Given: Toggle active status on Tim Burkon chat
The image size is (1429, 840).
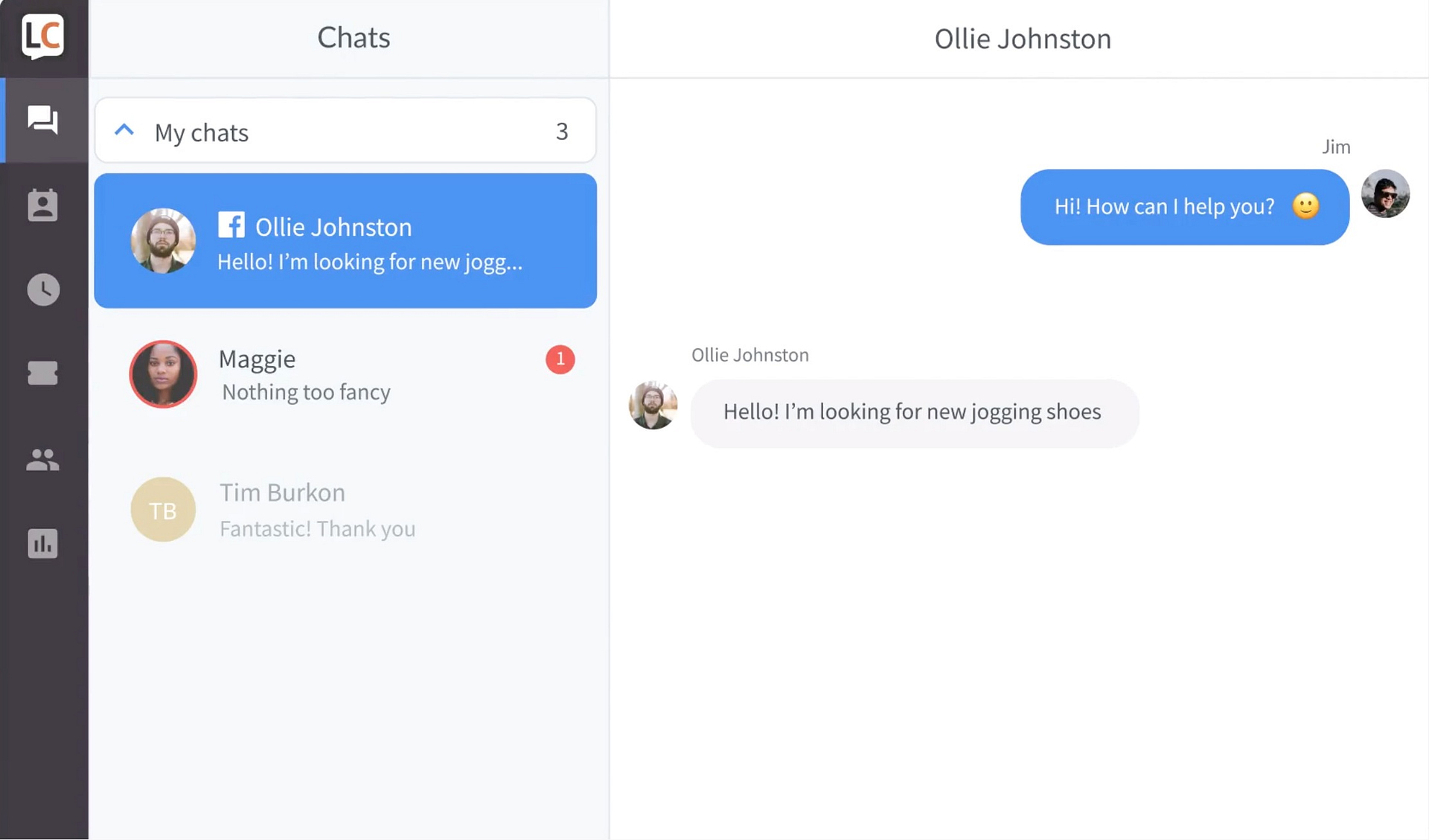Looking at the screenshot, I should pyautogui.click(x=347, y=508).
